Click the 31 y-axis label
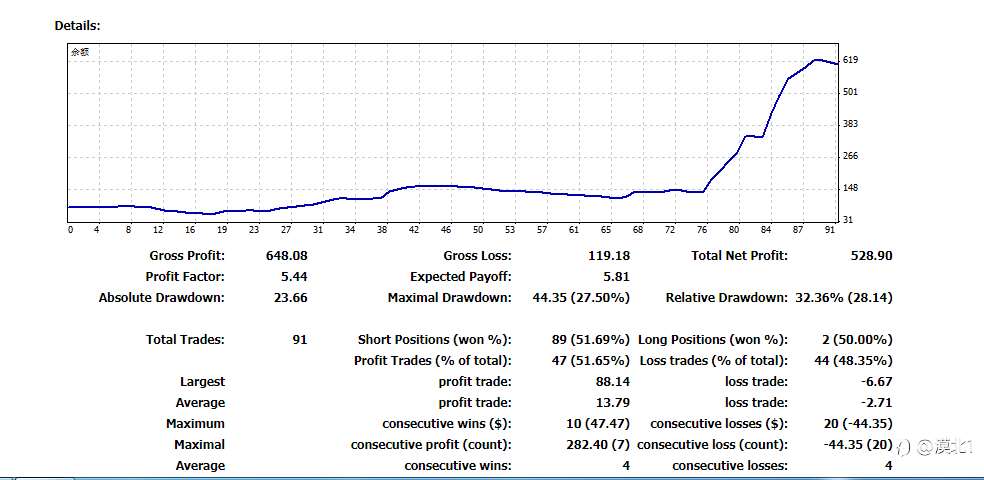This screenshot has height=480, width=984. [x=848, y=220]
